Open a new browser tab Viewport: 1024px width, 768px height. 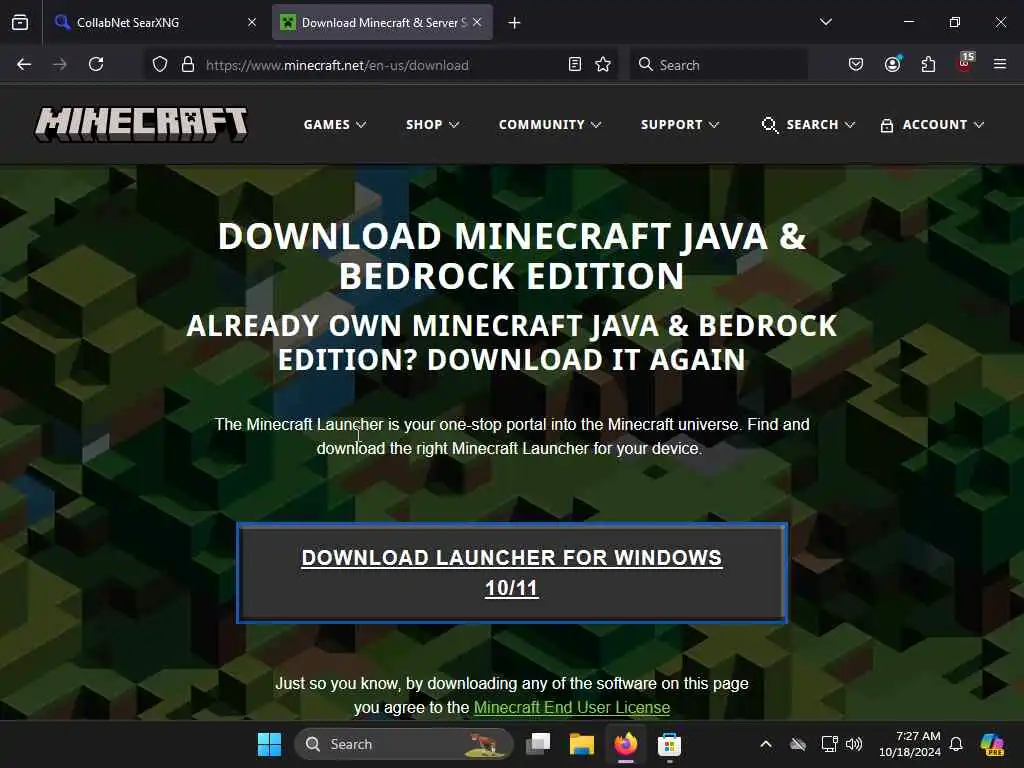(515, 23)
